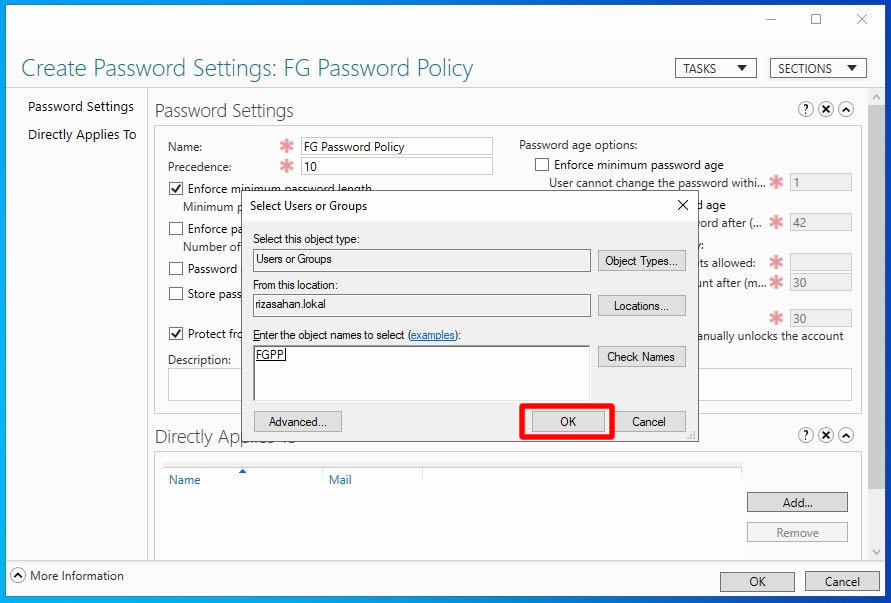
Task: Click help icon in Directly Applies To section
Action: (x=805, y=435)
